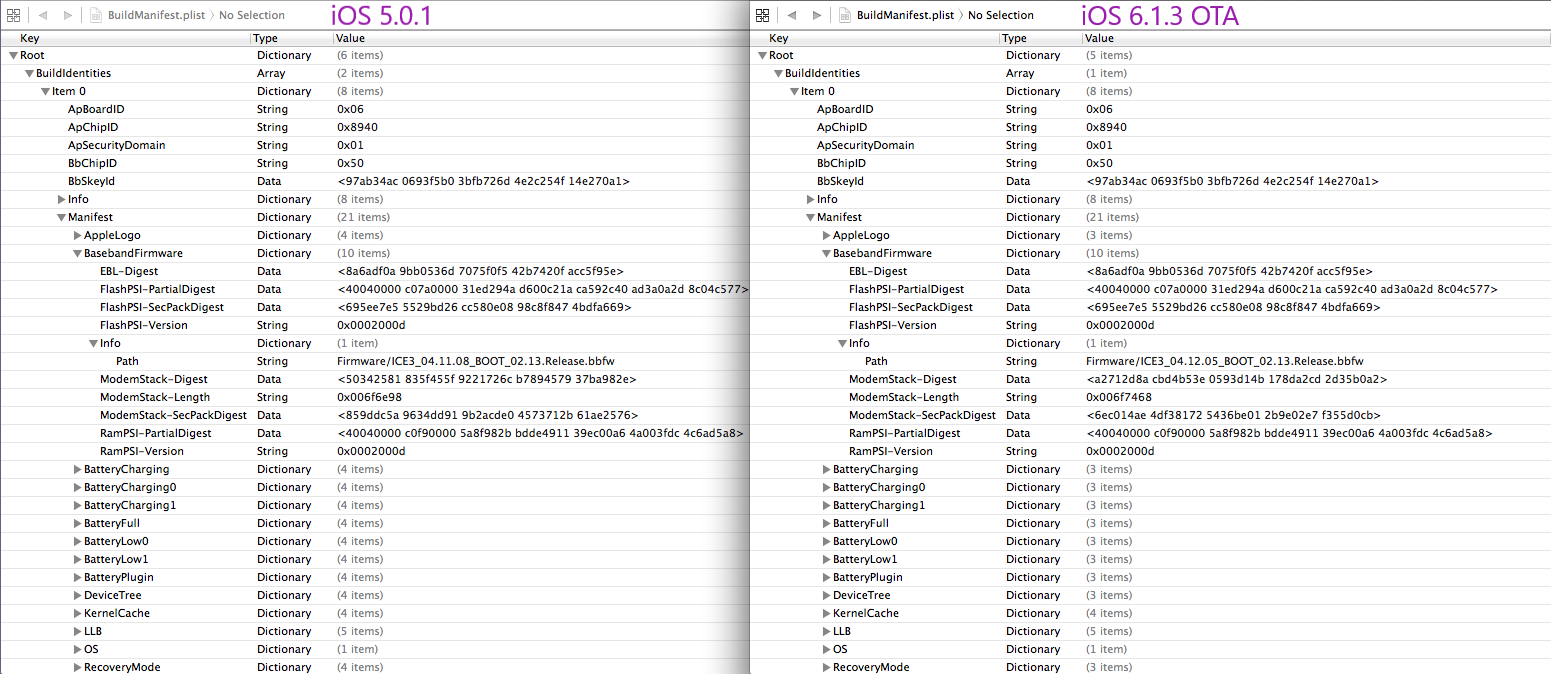The image size is (1551, 674).
Task: Collapse BuildIdentities array in right pane
Action: [778, 73]
